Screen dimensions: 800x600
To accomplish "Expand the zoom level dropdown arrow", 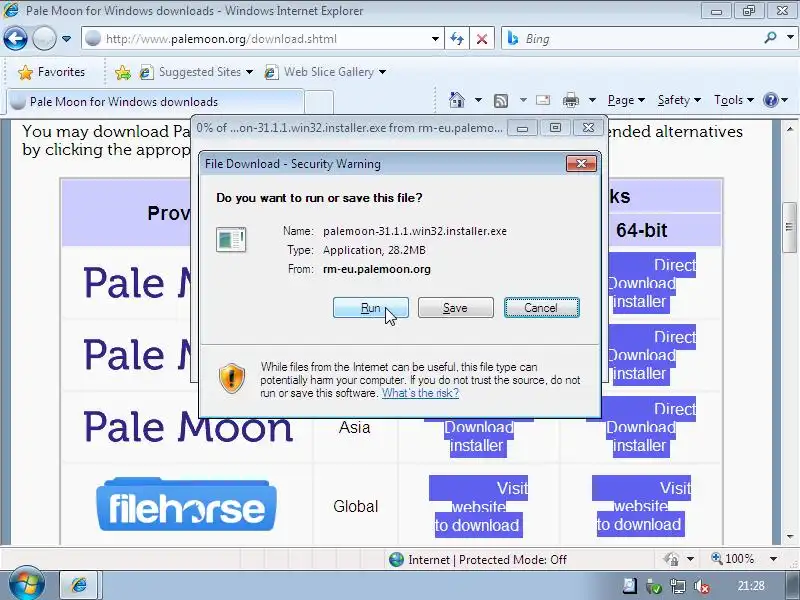I will 773,559.
